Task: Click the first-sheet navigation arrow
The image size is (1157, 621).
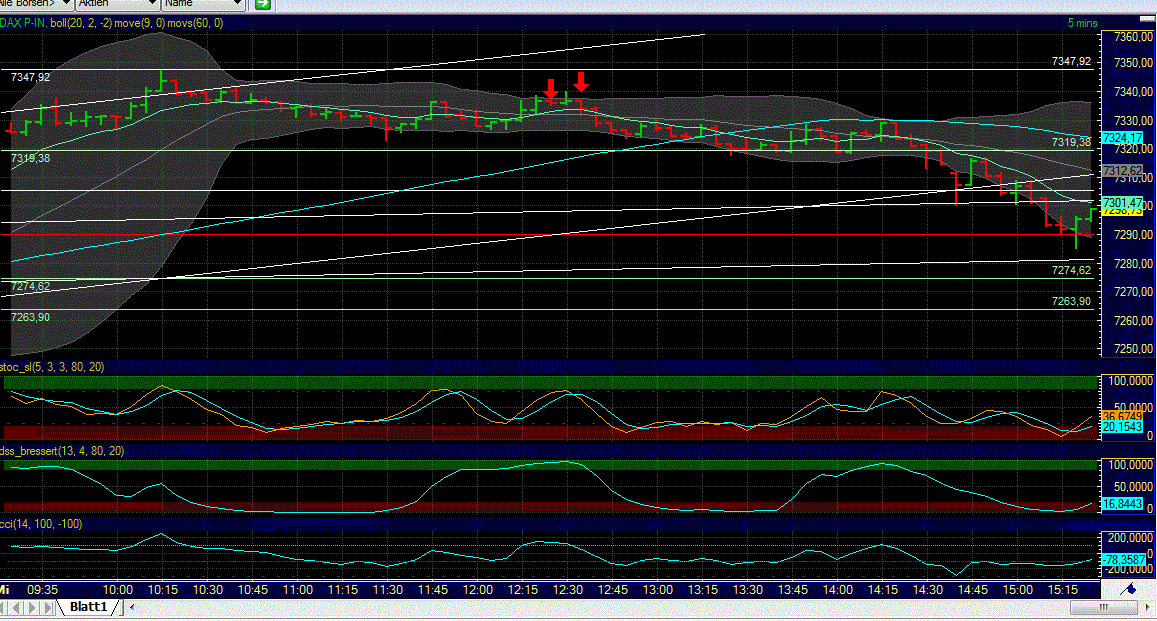Action: tap(2, 607)
